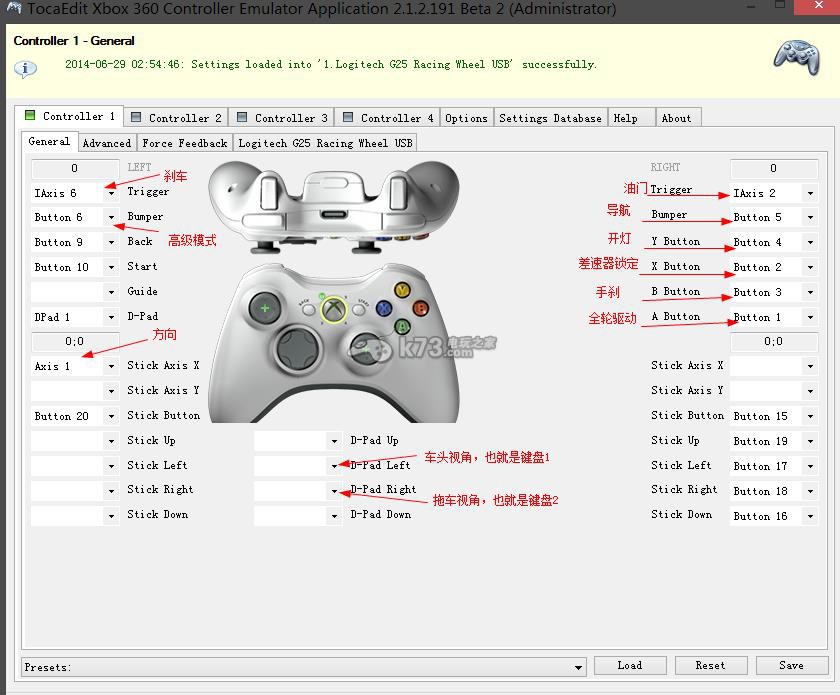Click yellow Y button on the controller image
This screenshot has height=695, width=840.
402,290
